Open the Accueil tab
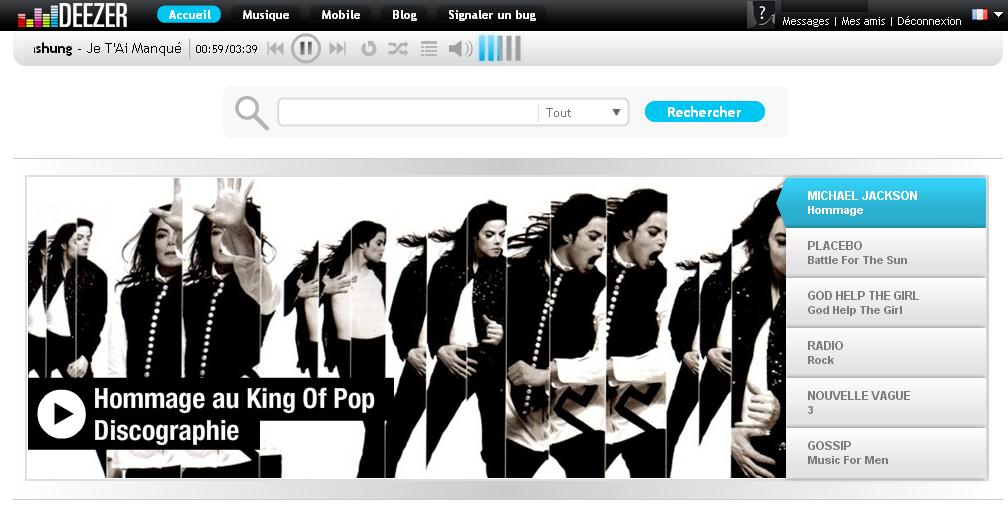1008x506 pixels. [189, 15]
